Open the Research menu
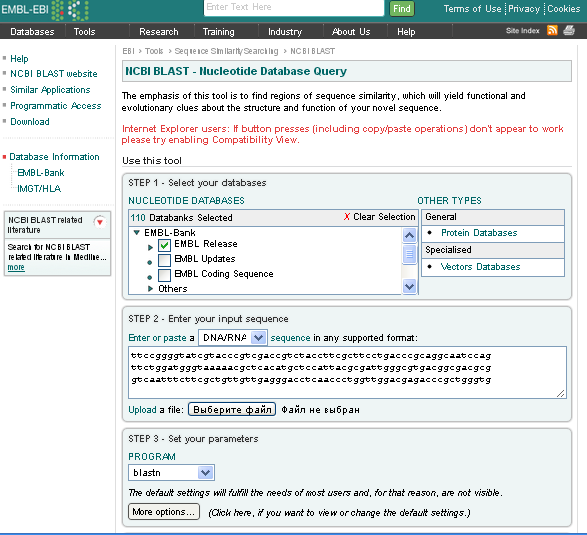This screenshot has width=587, height=535. (159, 32)
